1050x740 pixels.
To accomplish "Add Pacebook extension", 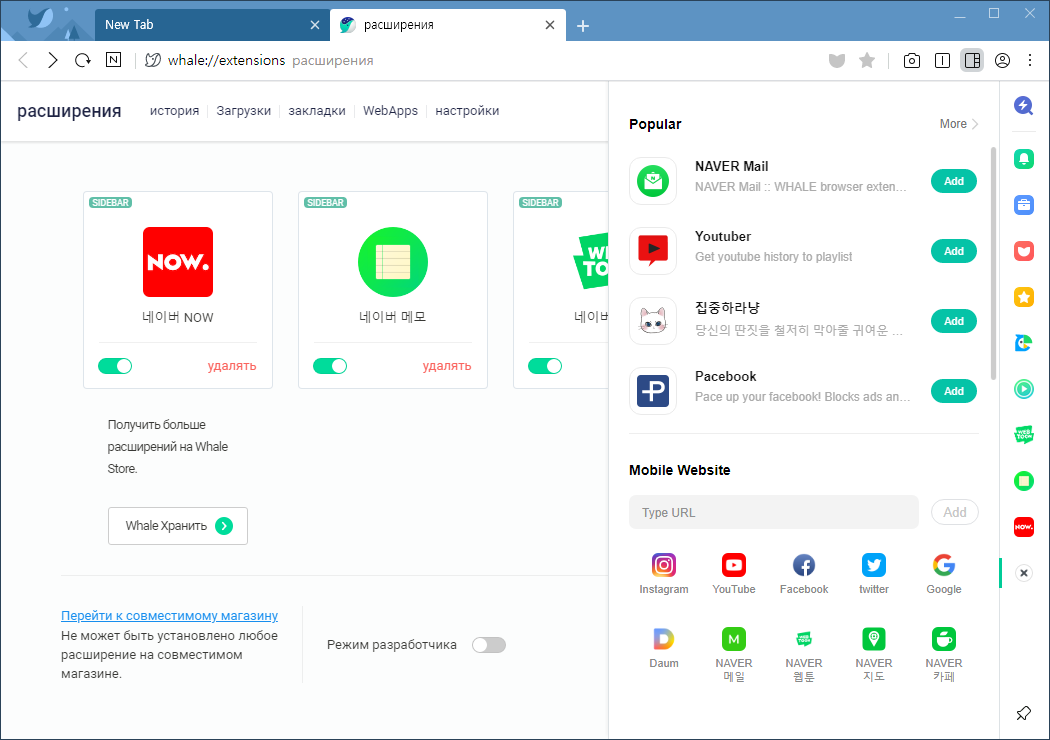I will pos(954,391).
